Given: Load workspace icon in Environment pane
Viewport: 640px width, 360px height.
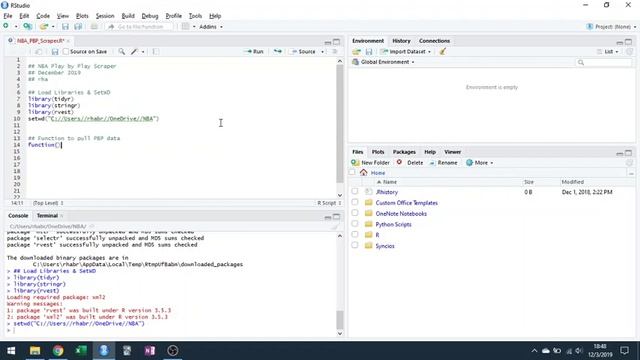Looking at the screenshot, I should (356, 52).
